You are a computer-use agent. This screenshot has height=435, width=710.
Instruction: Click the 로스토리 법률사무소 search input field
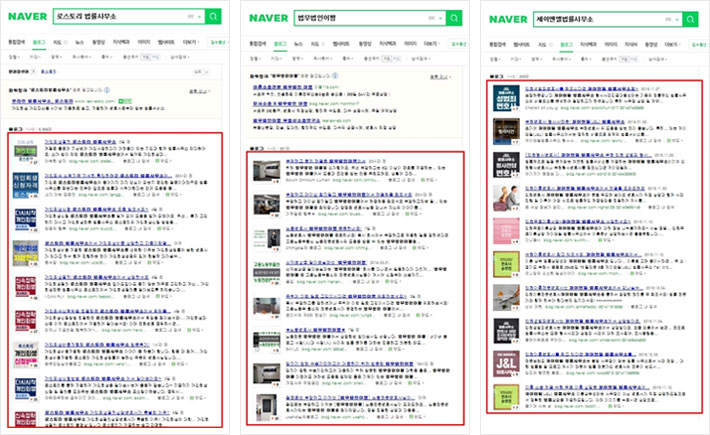(x=120, y=17)
